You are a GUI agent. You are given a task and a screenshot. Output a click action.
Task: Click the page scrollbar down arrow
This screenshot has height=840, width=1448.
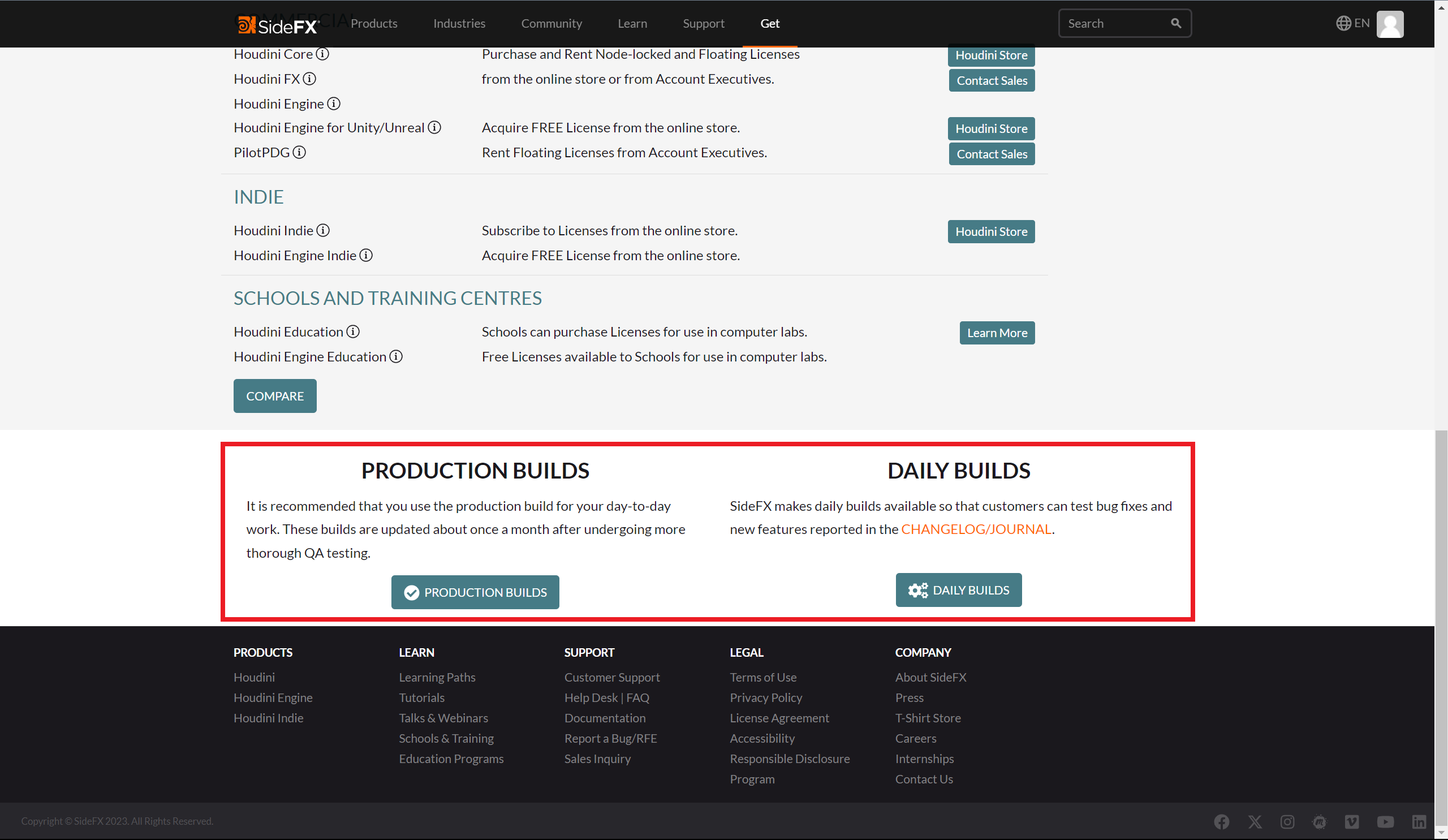coord(1441,833)
